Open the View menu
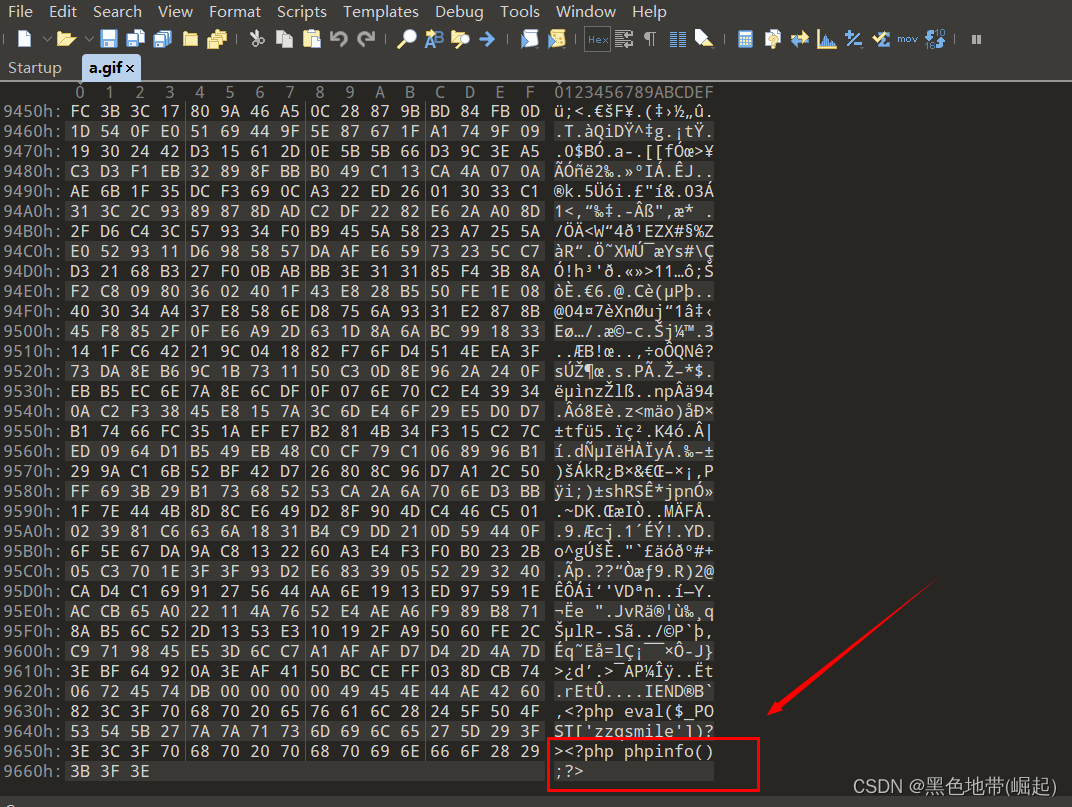This screenshot has width=1072, height=807. (175, 12)
